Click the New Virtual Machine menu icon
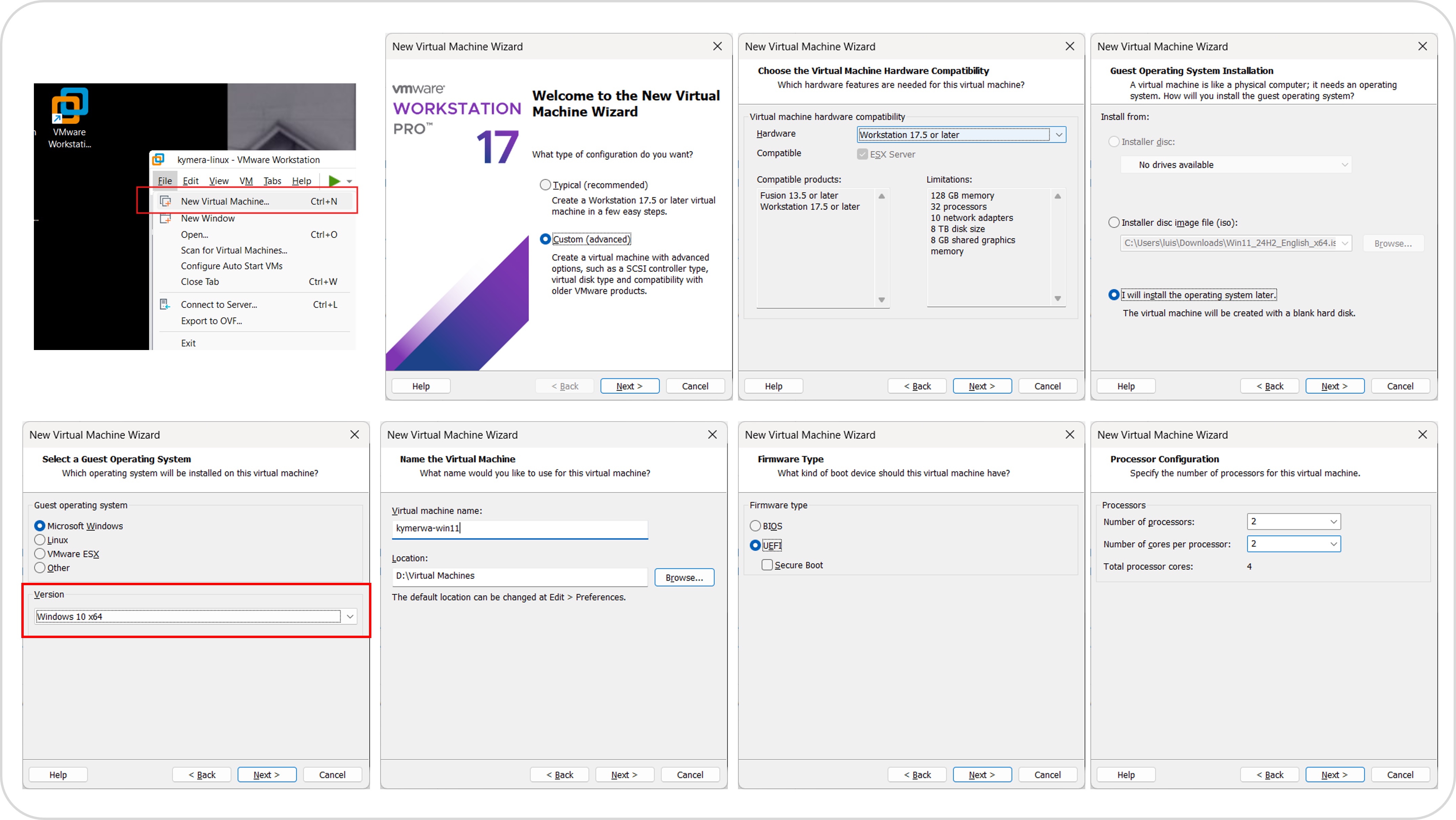This screenshot has height=820, width=1456. pyautogui.click(x=166, y=201)
